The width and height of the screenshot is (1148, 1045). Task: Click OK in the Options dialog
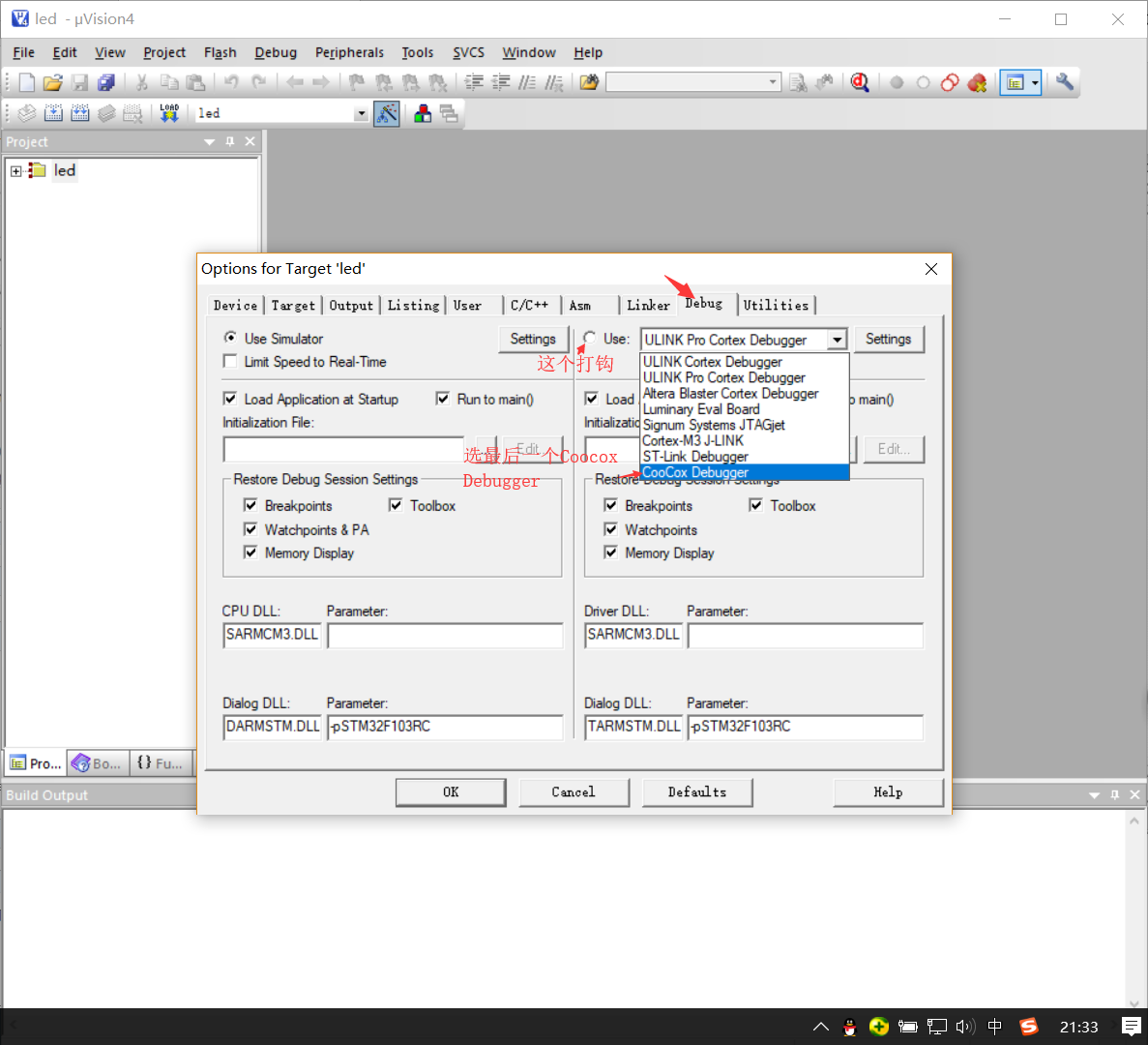click(x=451, y=791)
